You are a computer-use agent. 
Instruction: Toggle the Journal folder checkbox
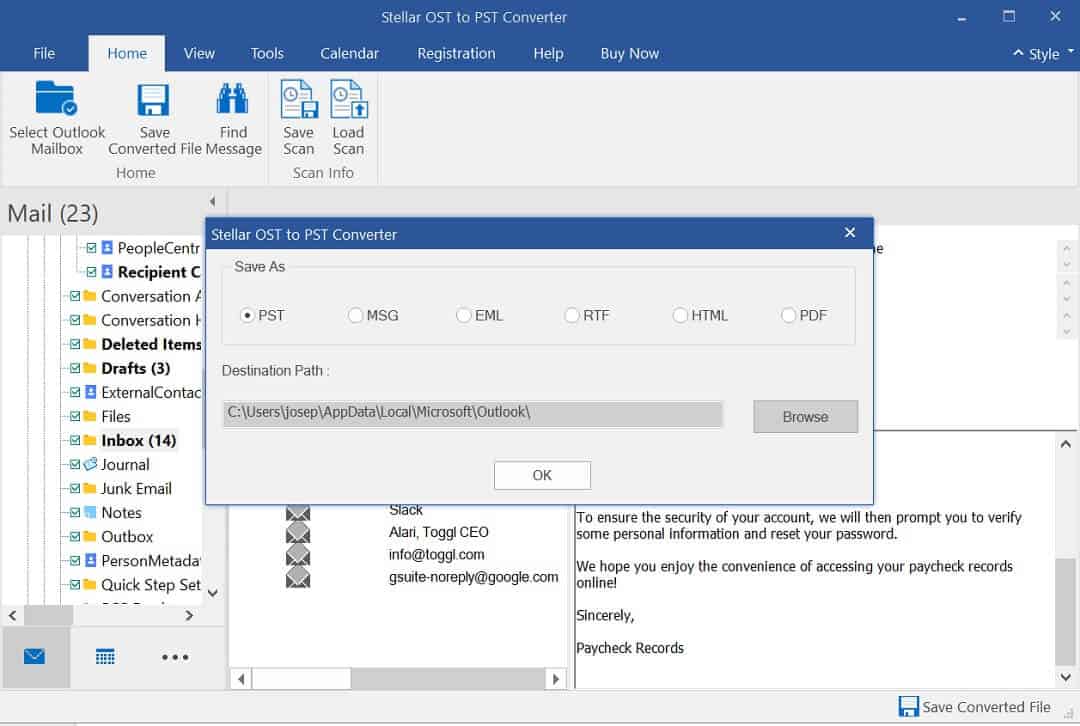(x=75, y=464)
